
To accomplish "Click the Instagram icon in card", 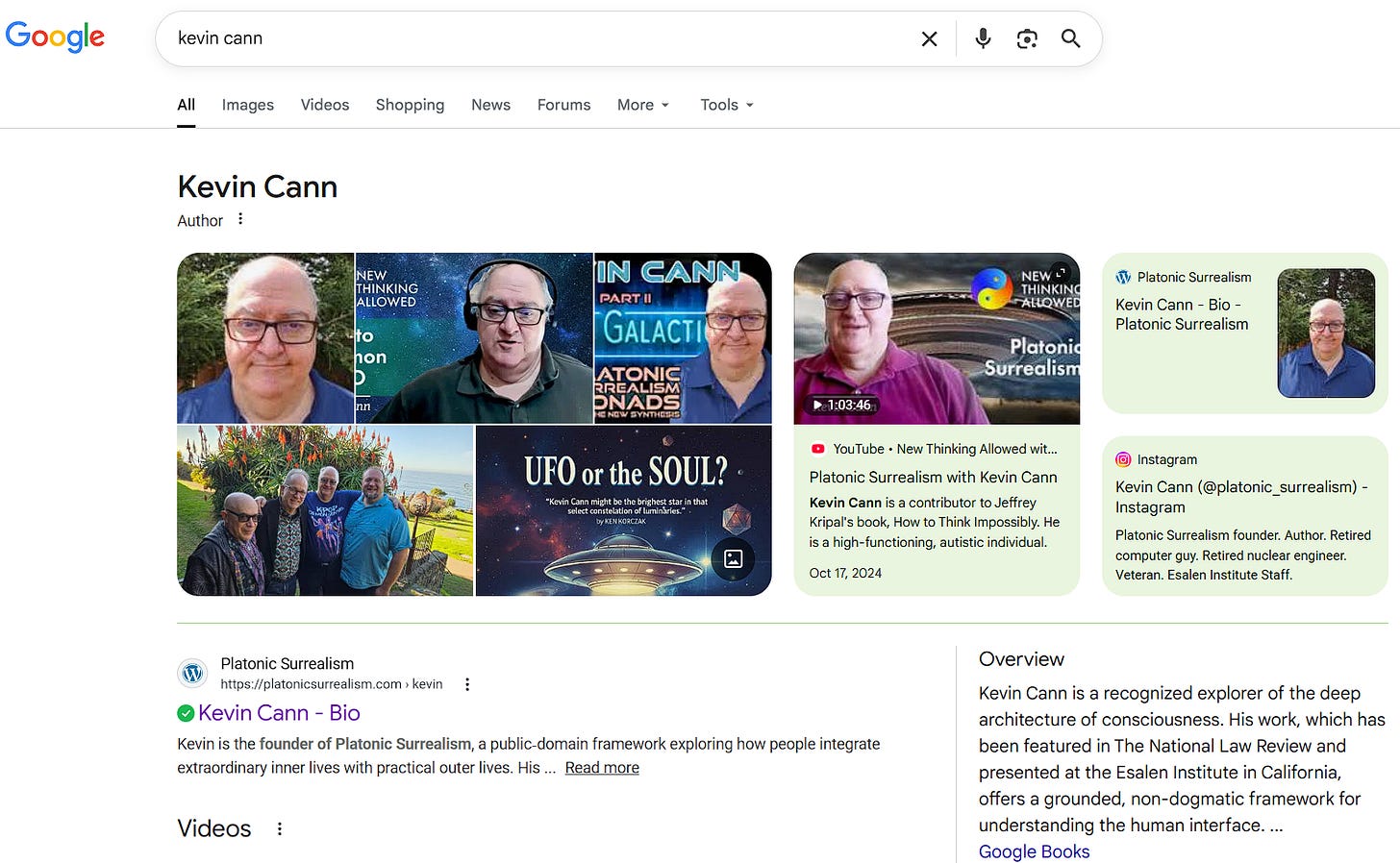I will coord(1123,459).
